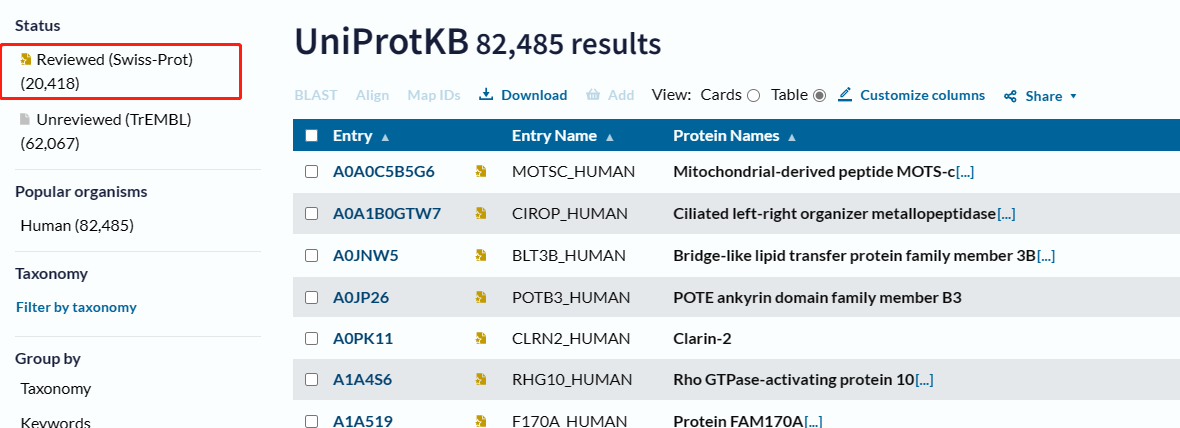This screenshot has height=428, width=1180.
Task: Click Unreviewed TrEMBL document icon
Action: pos(26,119)
